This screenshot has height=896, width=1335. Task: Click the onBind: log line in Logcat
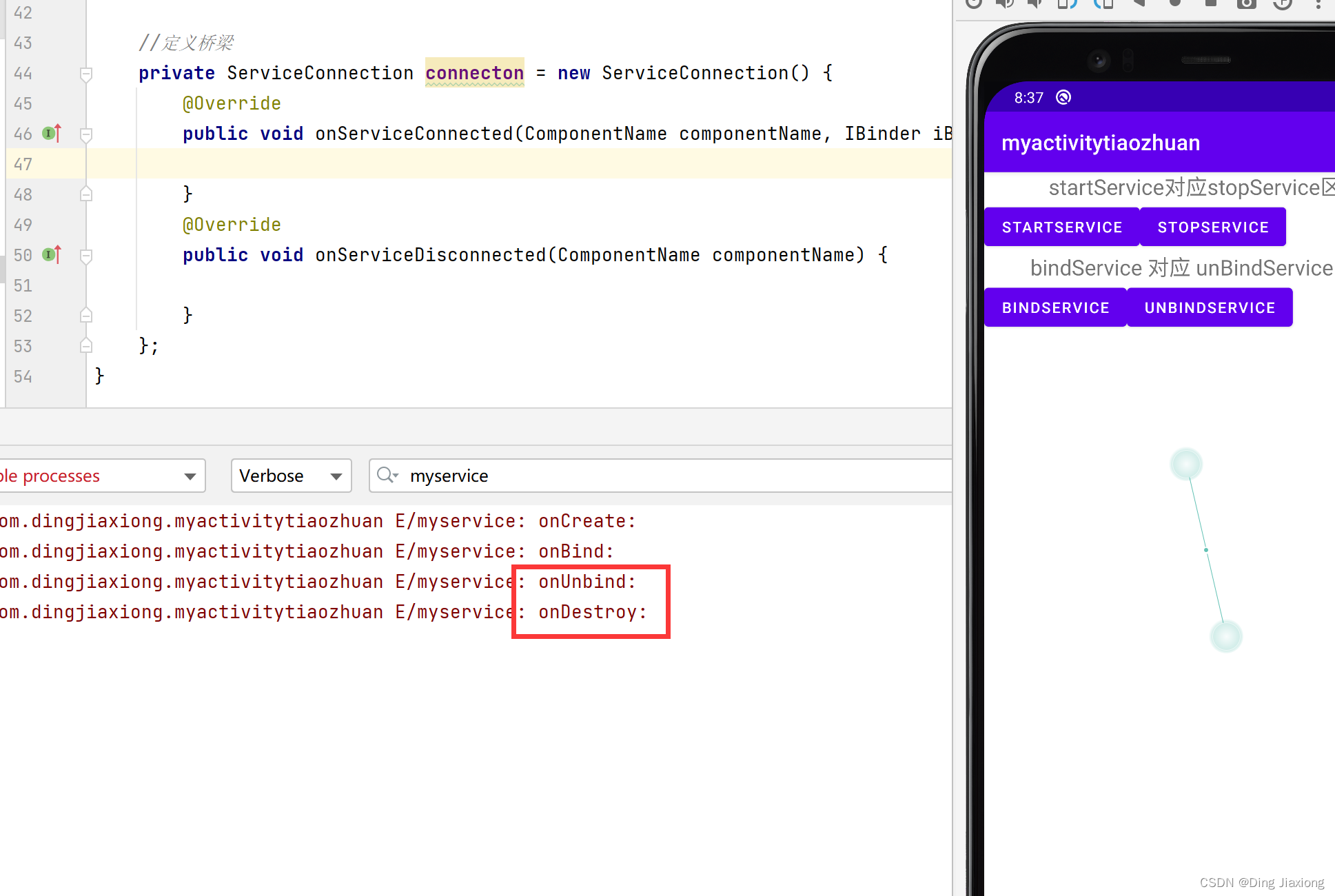307,551
